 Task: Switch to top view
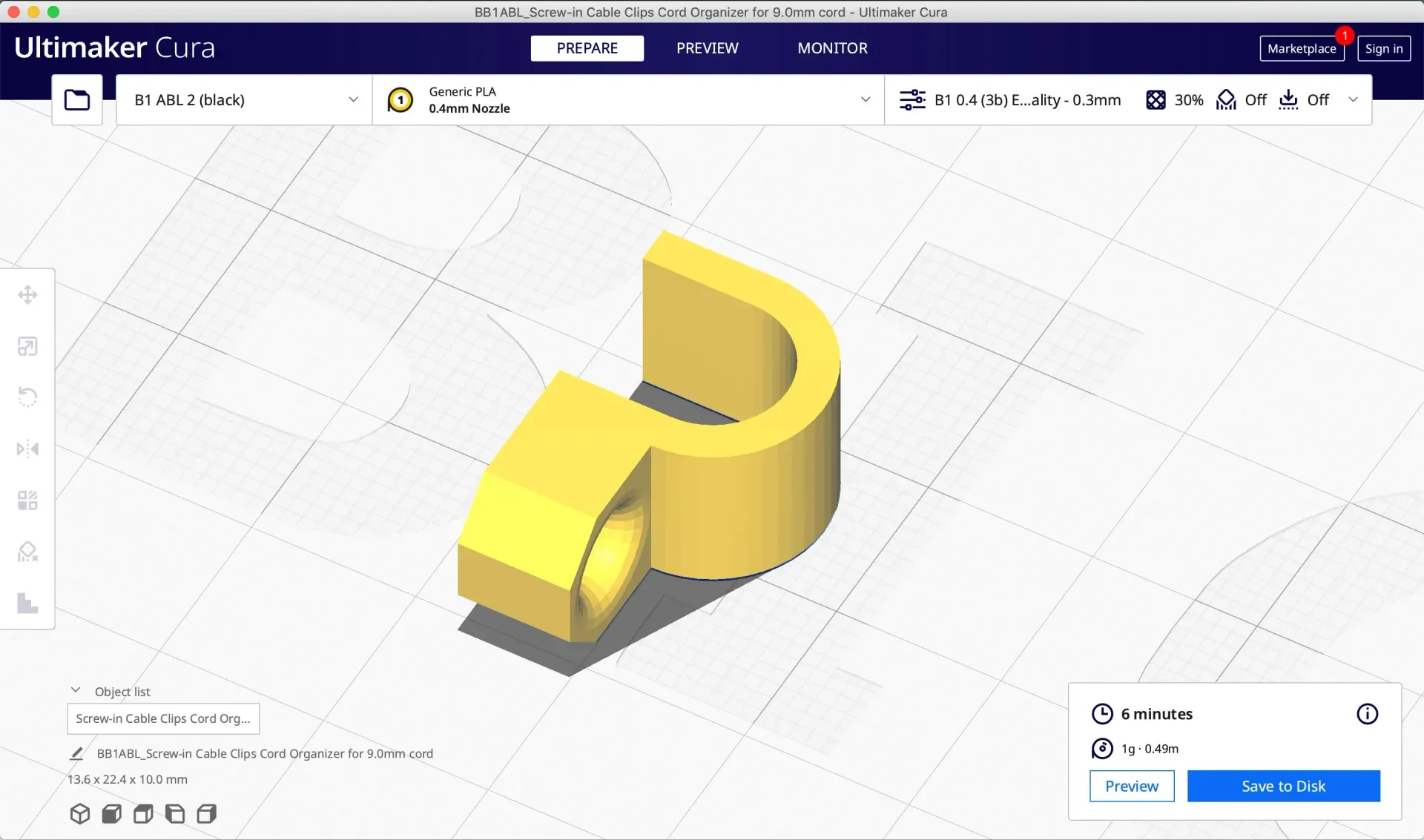(143, 814)
